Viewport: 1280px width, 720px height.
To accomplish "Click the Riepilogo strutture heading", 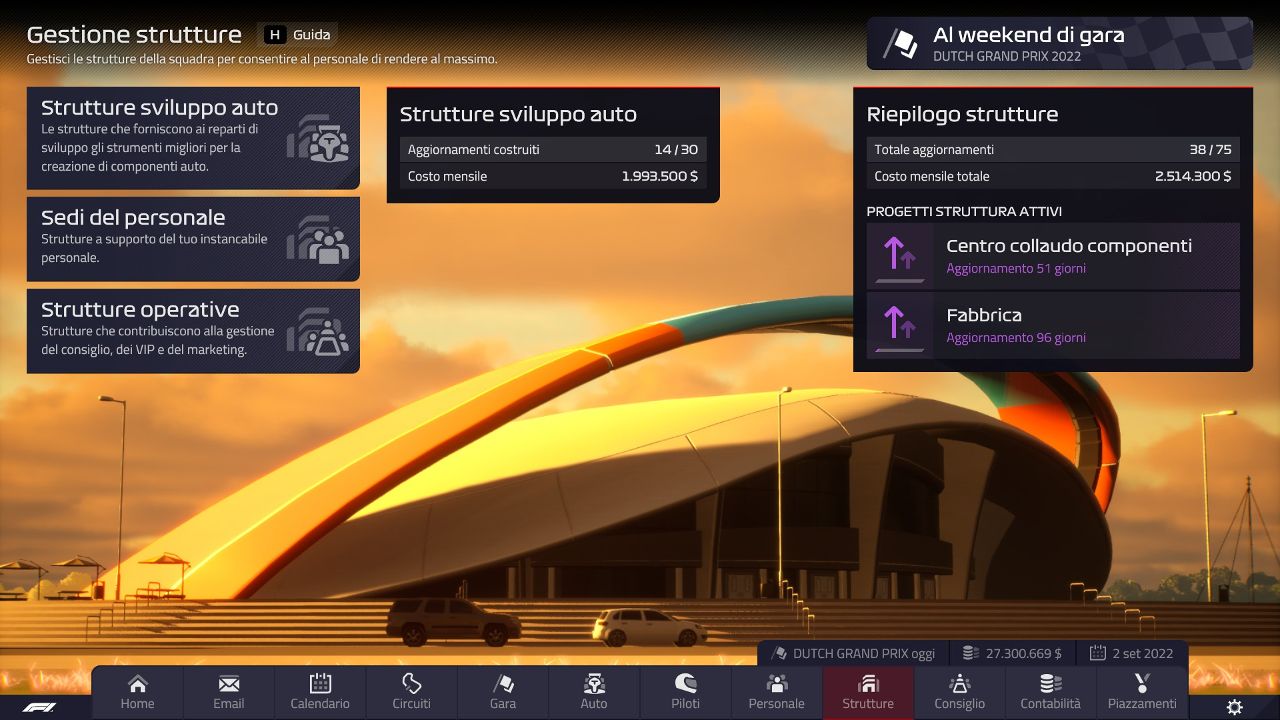I will coord(962,114).
